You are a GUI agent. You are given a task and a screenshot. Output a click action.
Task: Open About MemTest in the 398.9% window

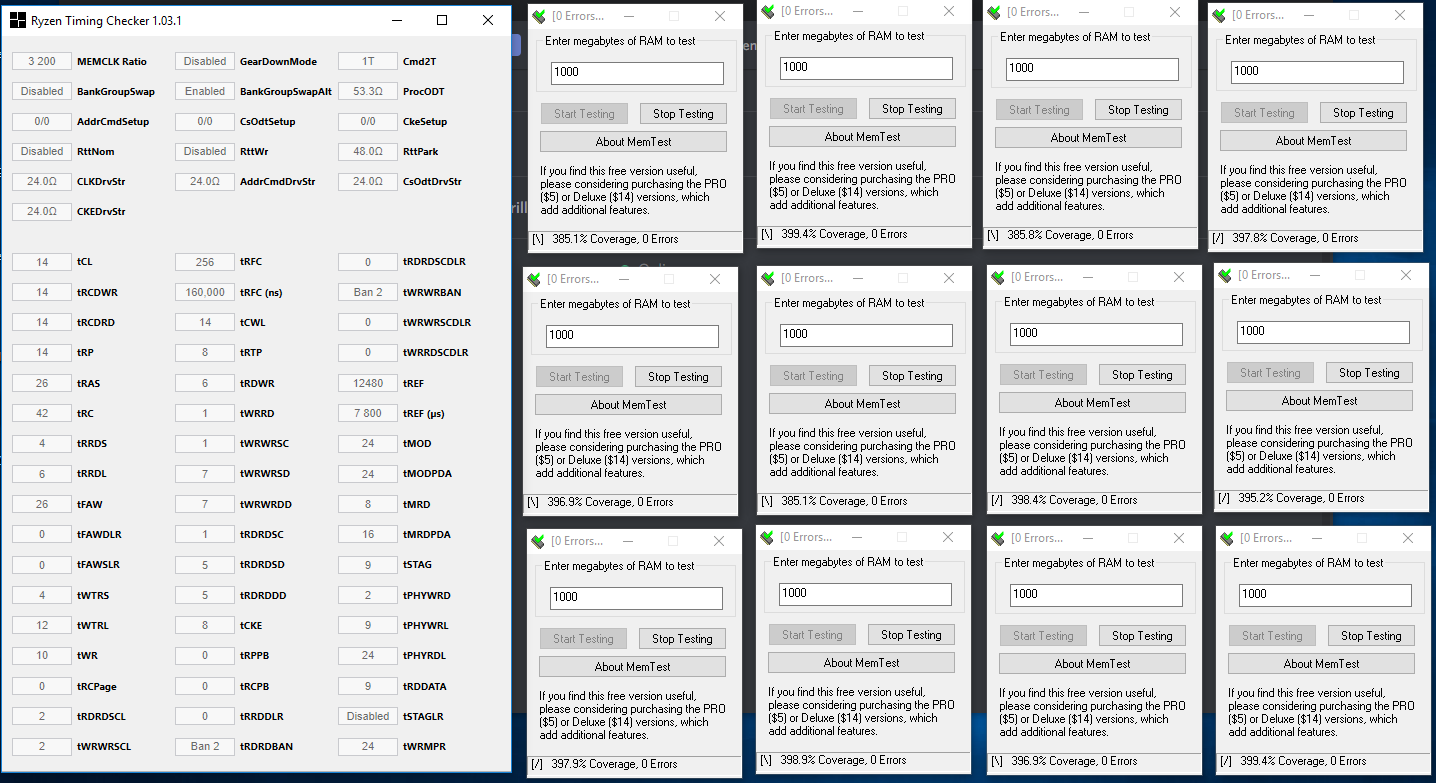click(x=861, y=663)
